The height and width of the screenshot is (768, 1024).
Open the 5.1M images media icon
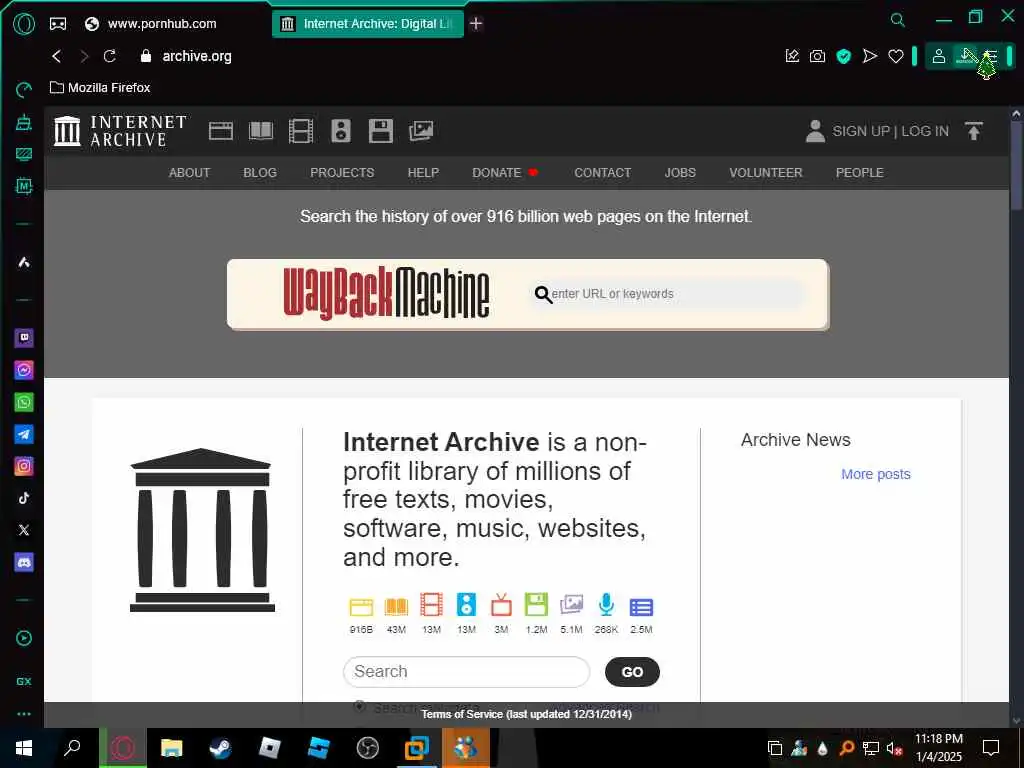tap(571, 605)
